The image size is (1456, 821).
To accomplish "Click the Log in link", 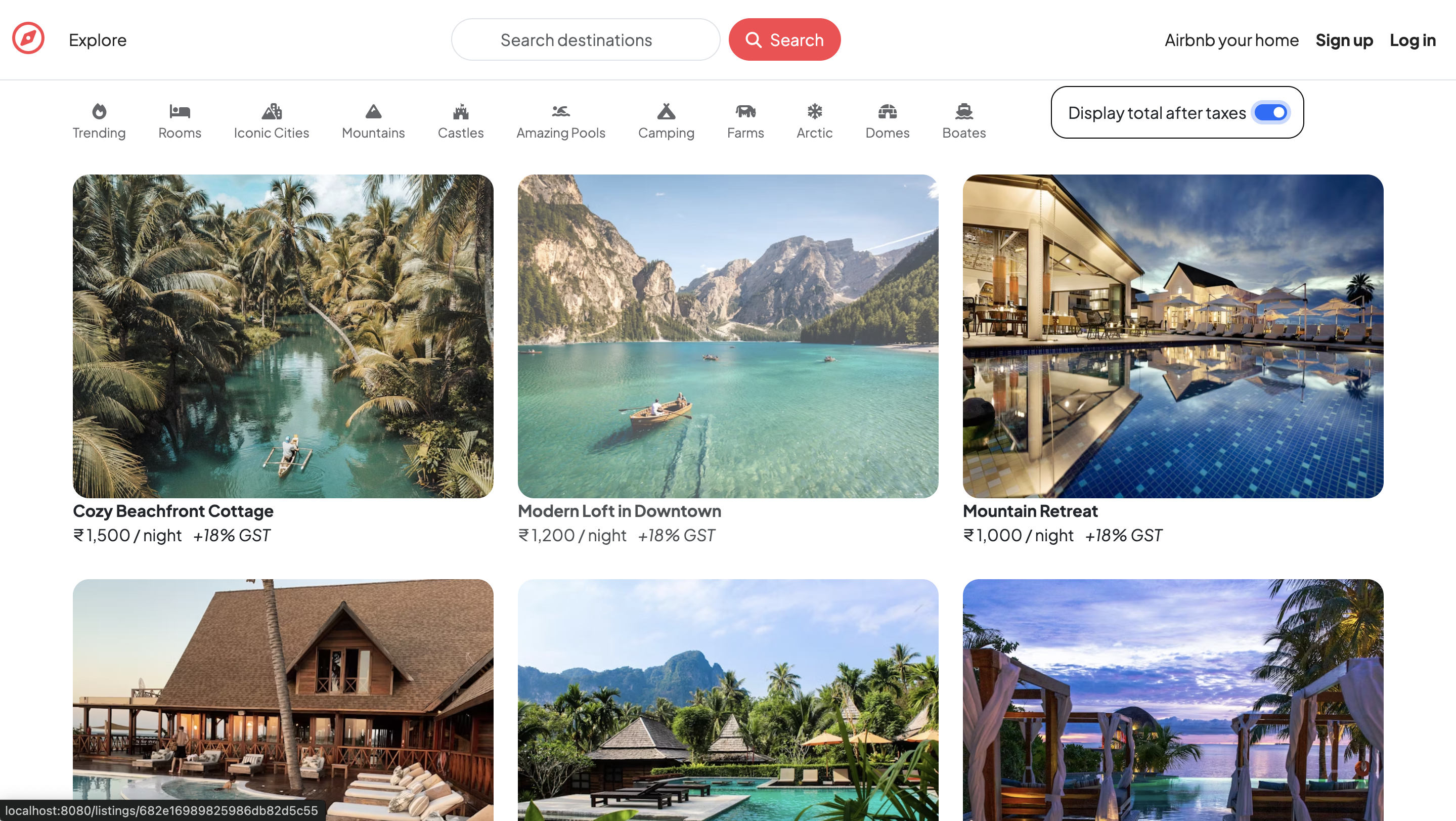I will [1413, 40].
